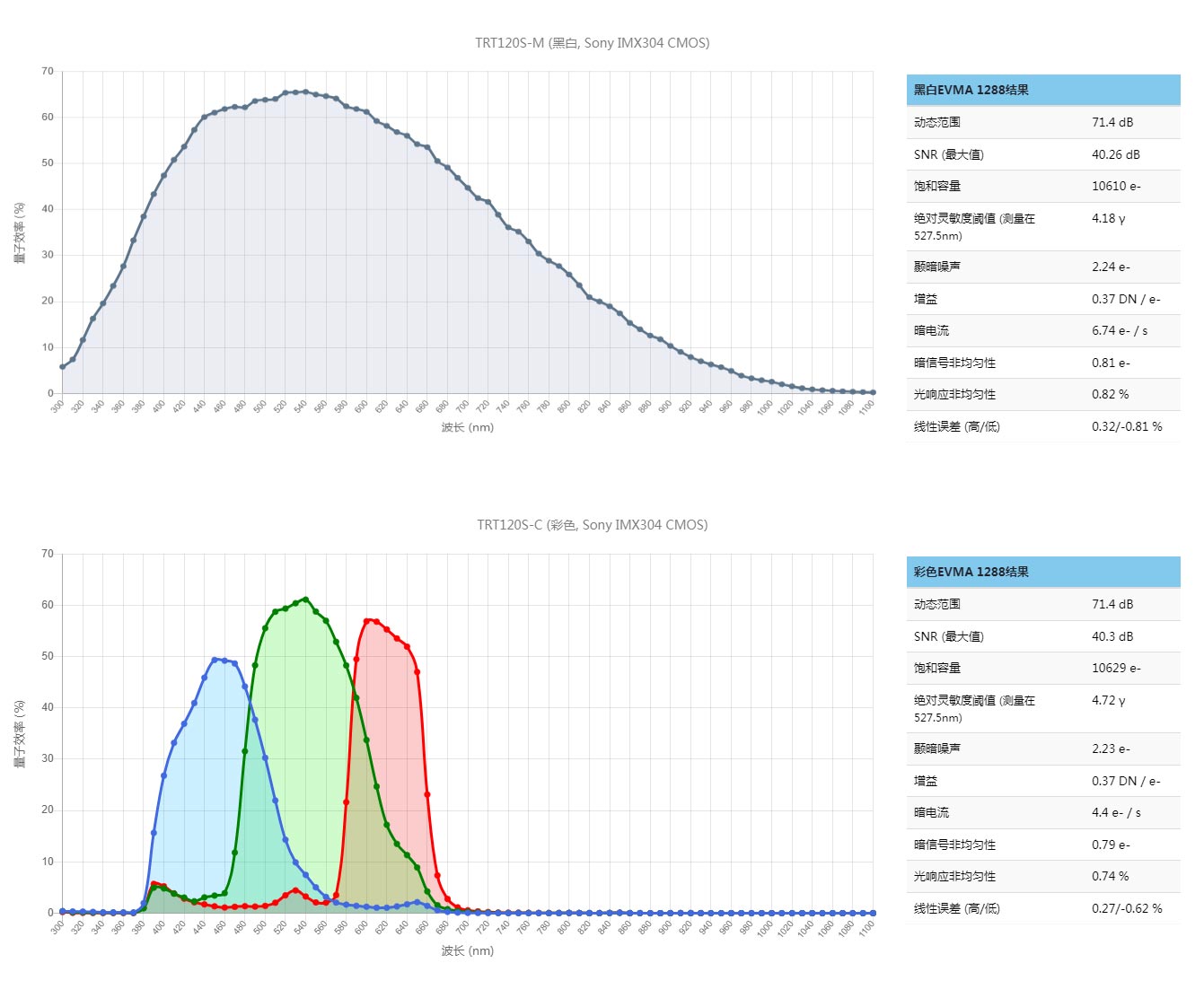Image resolution: width=1204 pixels, height=998 pixels.
Task: Click the TRT120S-M monochrome chart title
Action: click(x=592, y=43)
